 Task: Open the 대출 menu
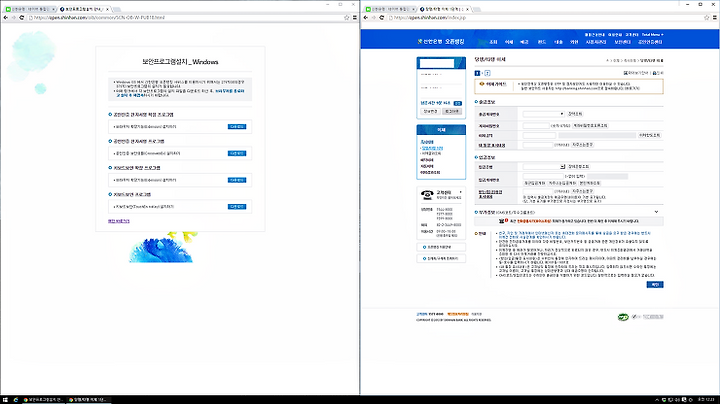click(x=558, y=42)
